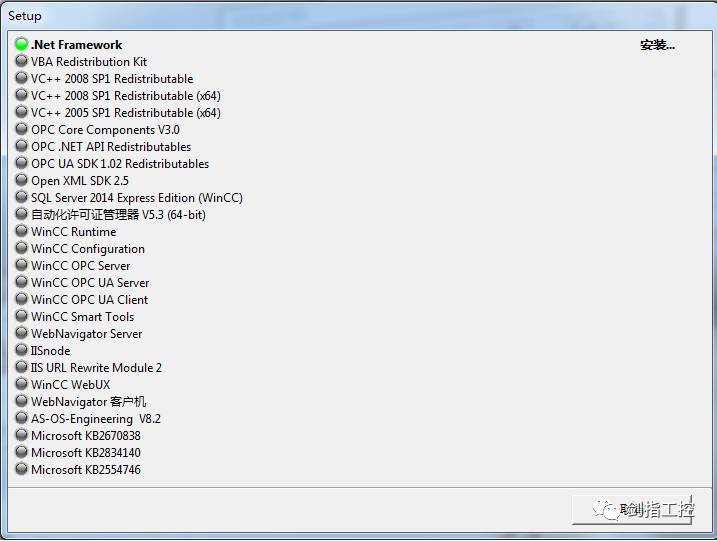Image resolution: width=717 pixels, height=541 pixels.
Task: Click the OPC .NET API Redistributables label
Action: (x=111, y=147)
